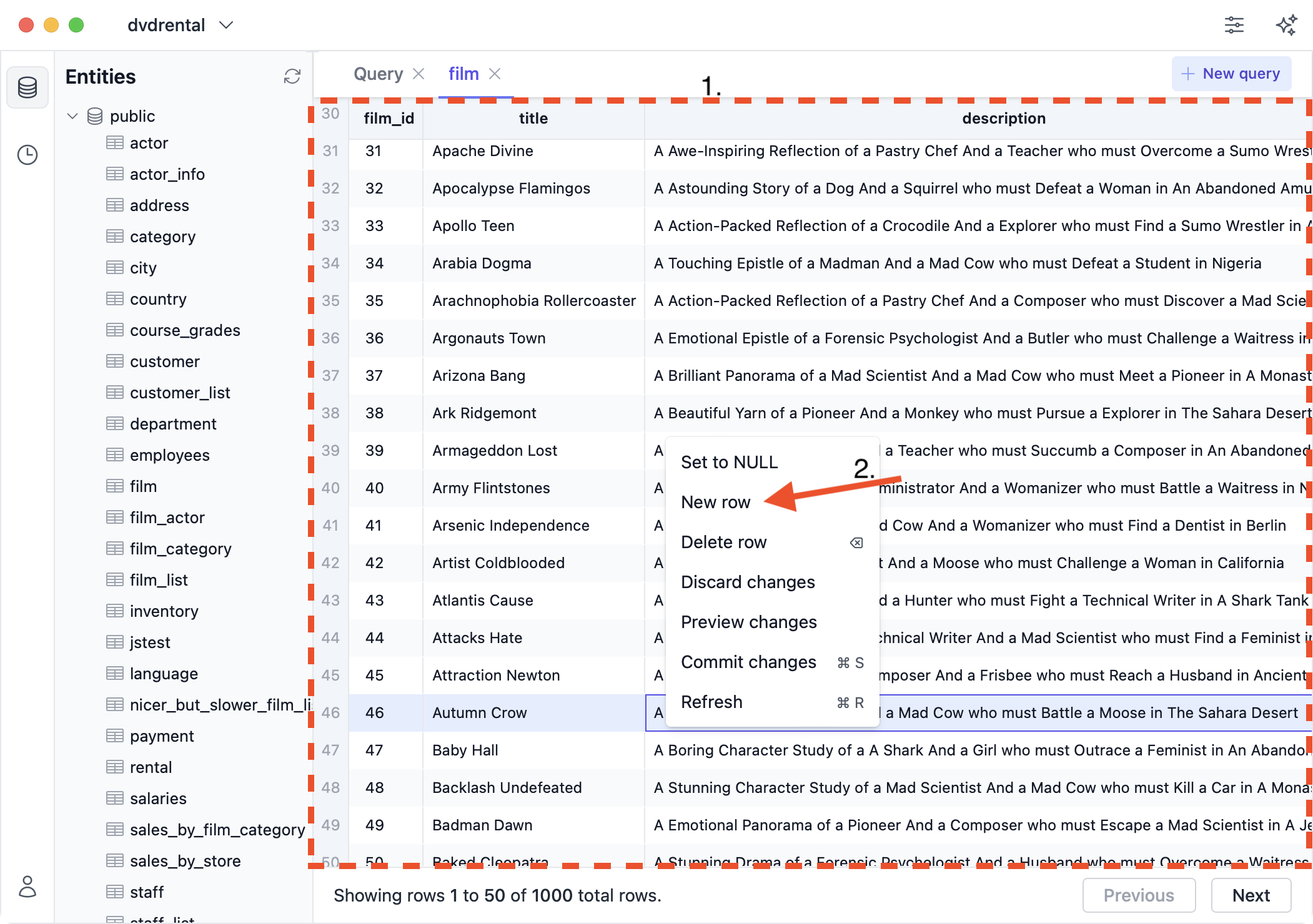The width and height of the screenshot is (1313, 924).
Task: Open the film_category table
Action: point(181,549)
